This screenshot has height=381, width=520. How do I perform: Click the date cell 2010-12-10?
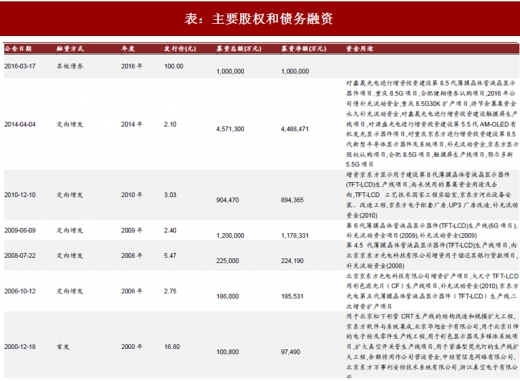point(20,195)
